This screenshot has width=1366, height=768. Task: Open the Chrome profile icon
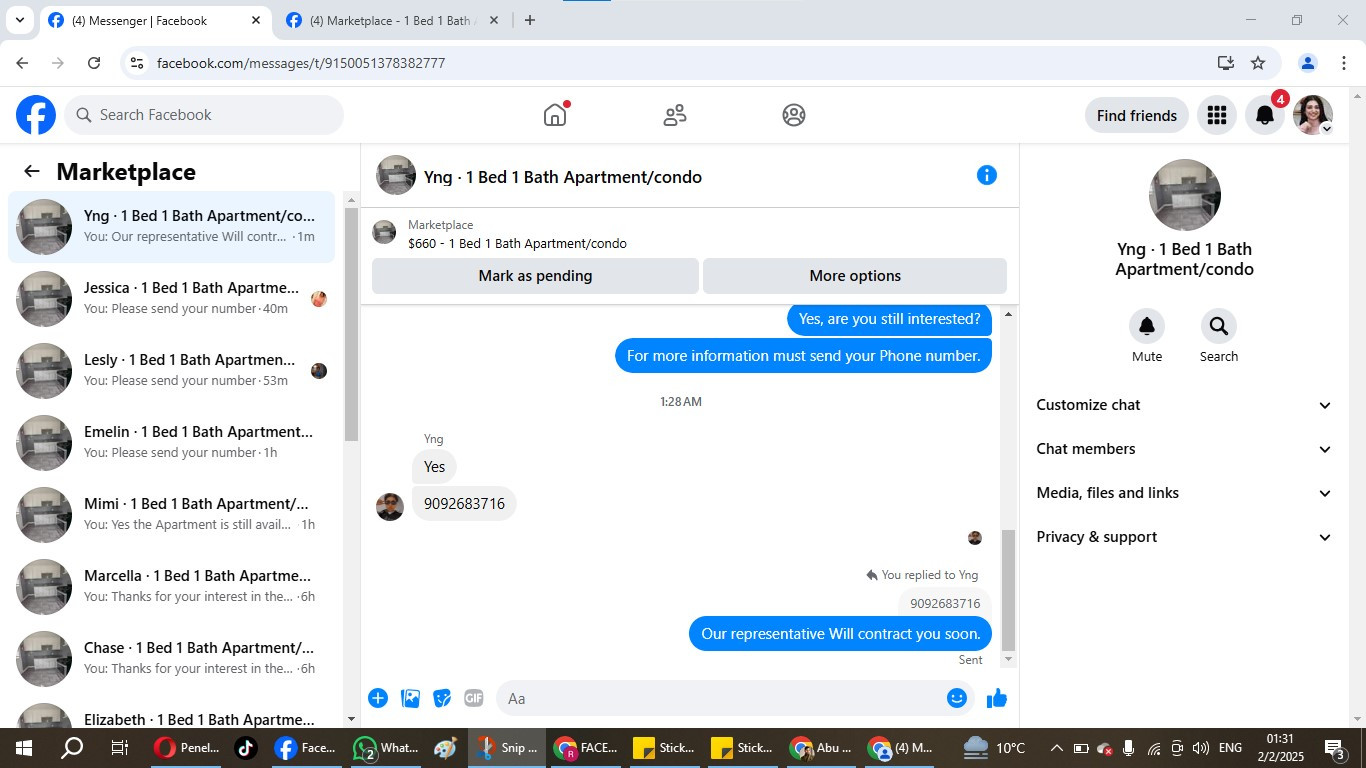(x=1307, y=63)
